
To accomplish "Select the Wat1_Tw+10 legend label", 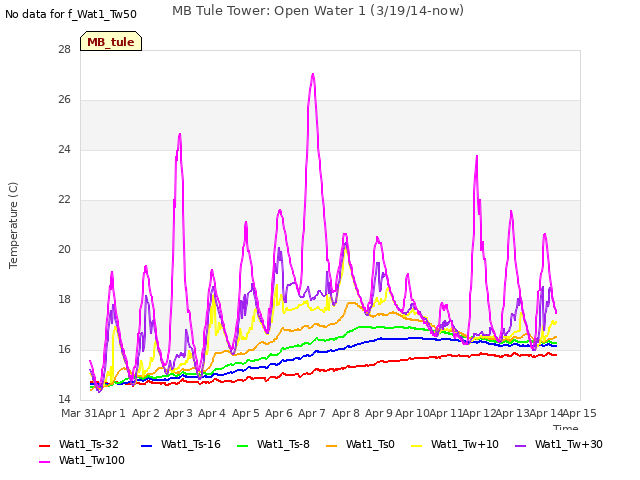I will pyautogui.click(x=465, y=444).
